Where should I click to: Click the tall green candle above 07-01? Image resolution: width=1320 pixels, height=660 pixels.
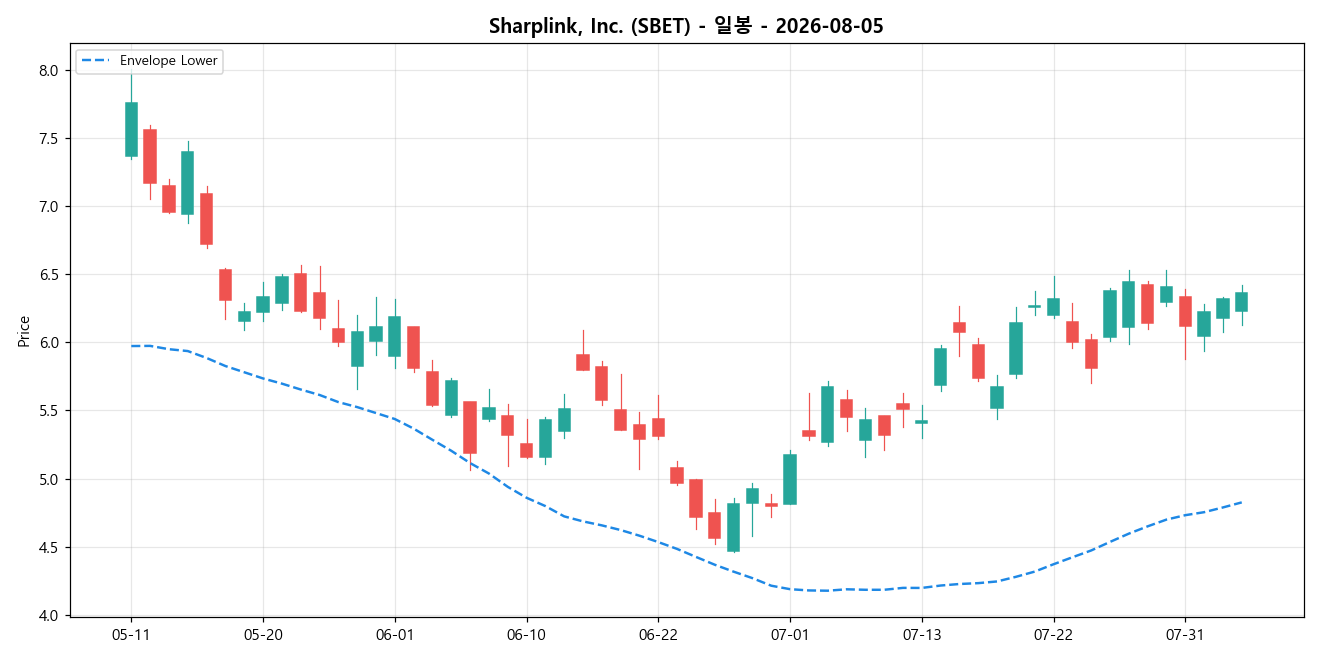[x=790, y=479]
